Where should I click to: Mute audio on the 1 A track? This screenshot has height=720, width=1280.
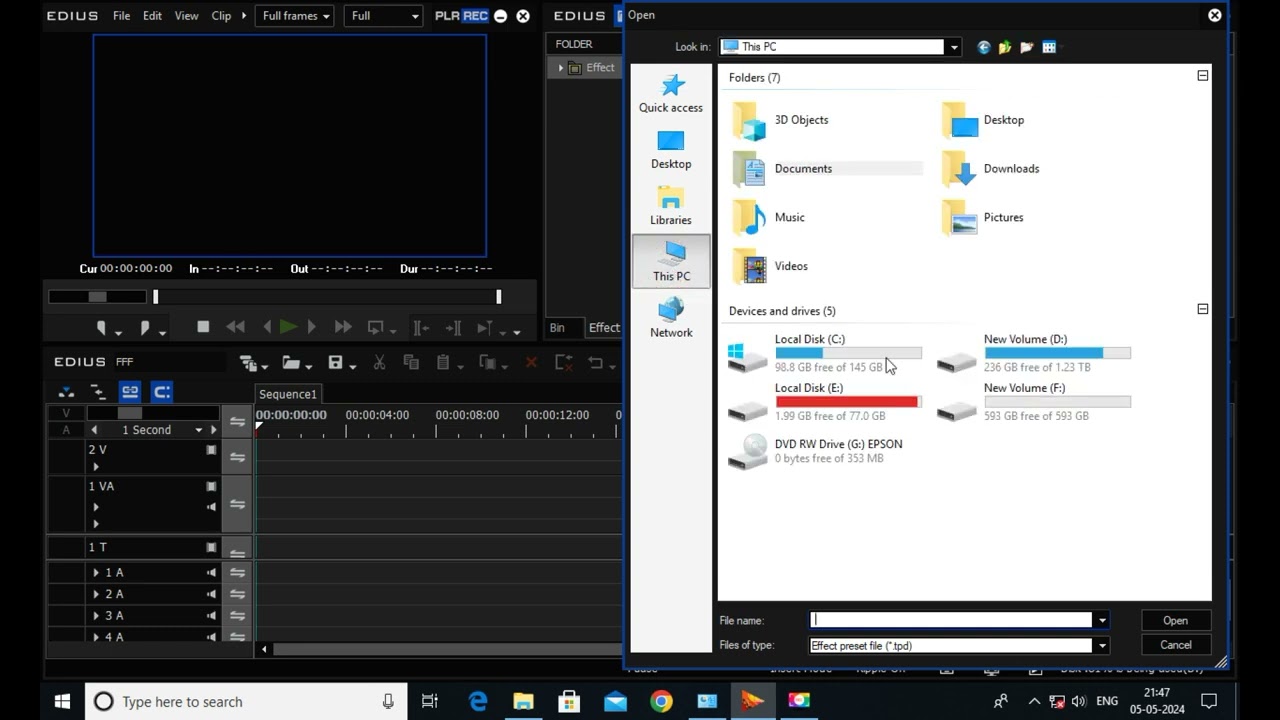211,573
